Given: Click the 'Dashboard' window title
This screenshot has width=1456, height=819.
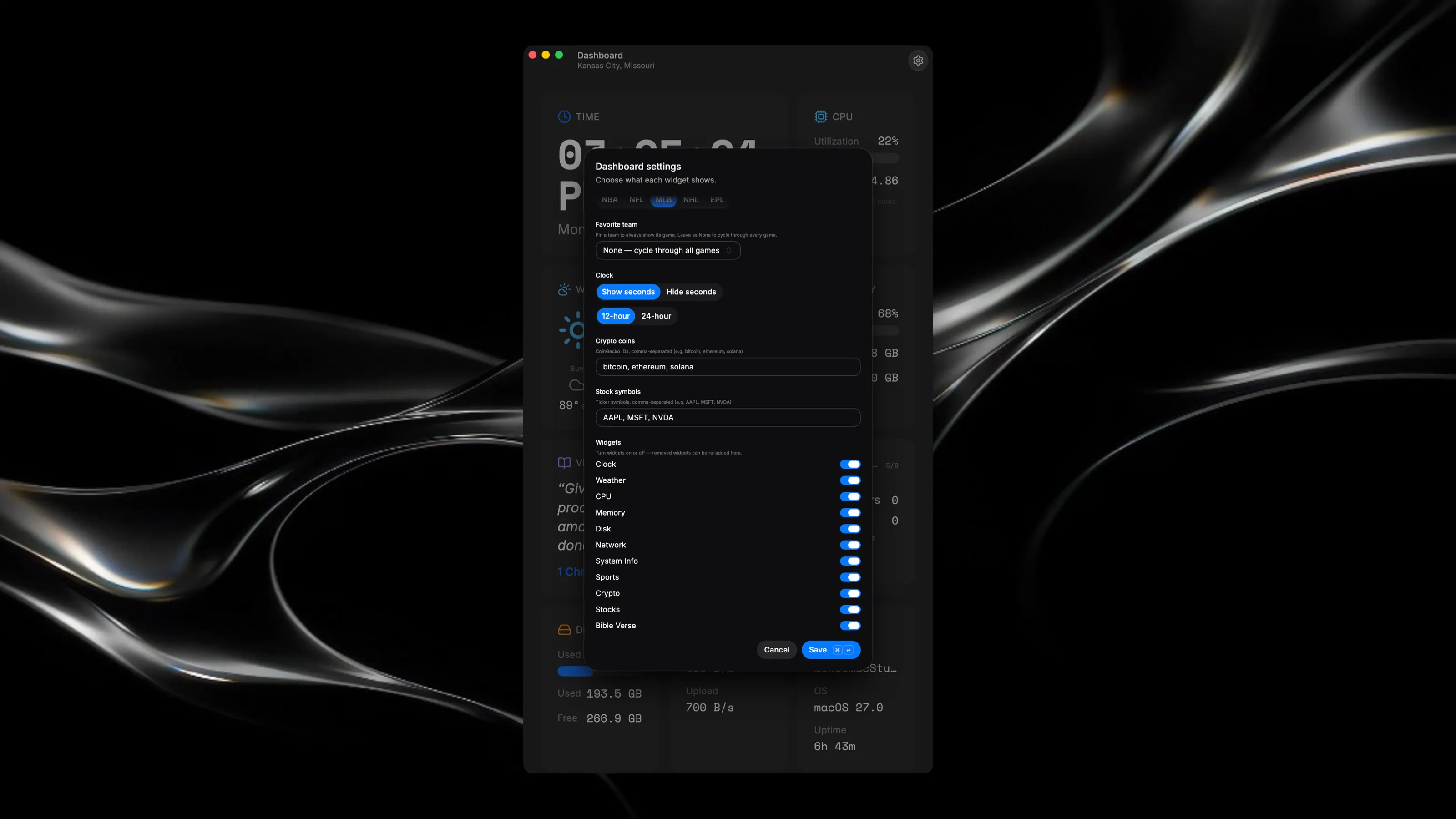Looking at the screenshot, I should tap(600, 56).
